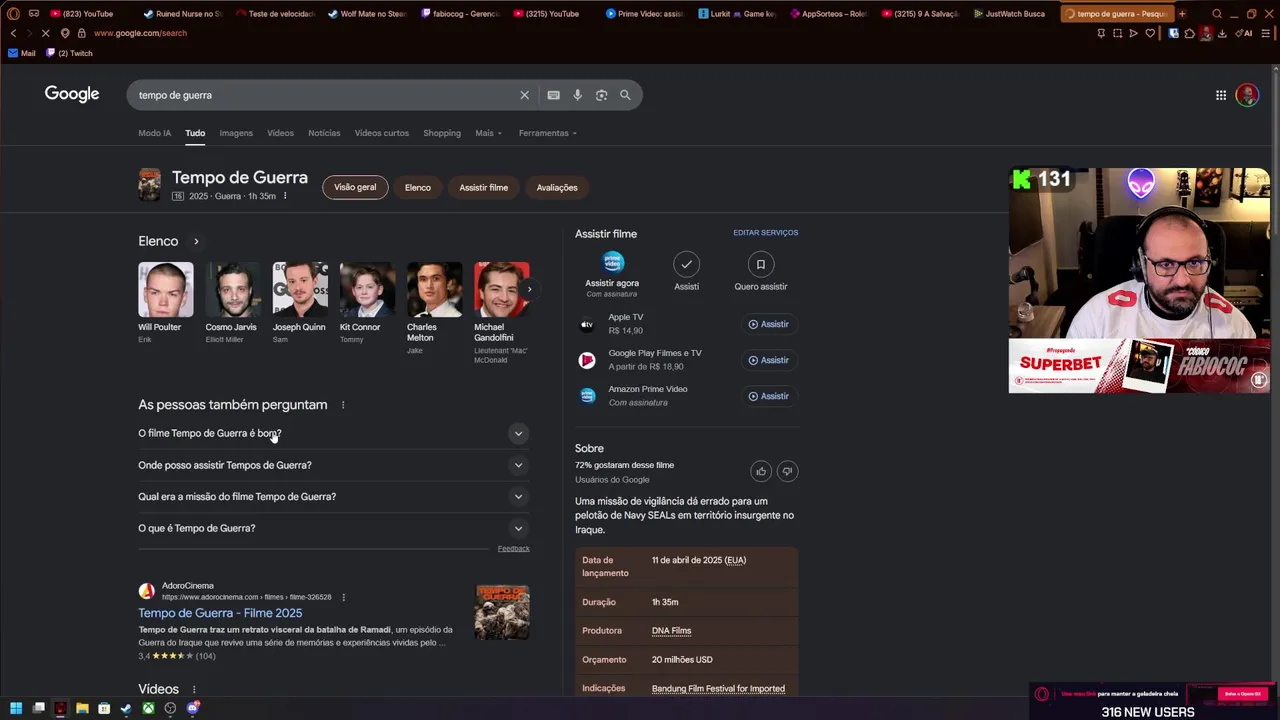
Task: Click 'Assistir' for Amazon Prime Video
Action: click(768, 396)
